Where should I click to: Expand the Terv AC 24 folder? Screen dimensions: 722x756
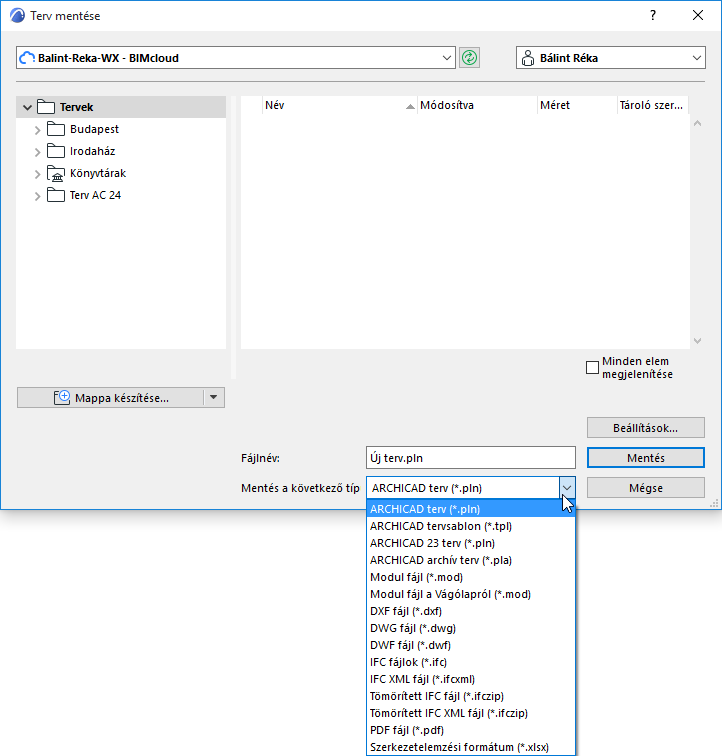click(38, 196)
